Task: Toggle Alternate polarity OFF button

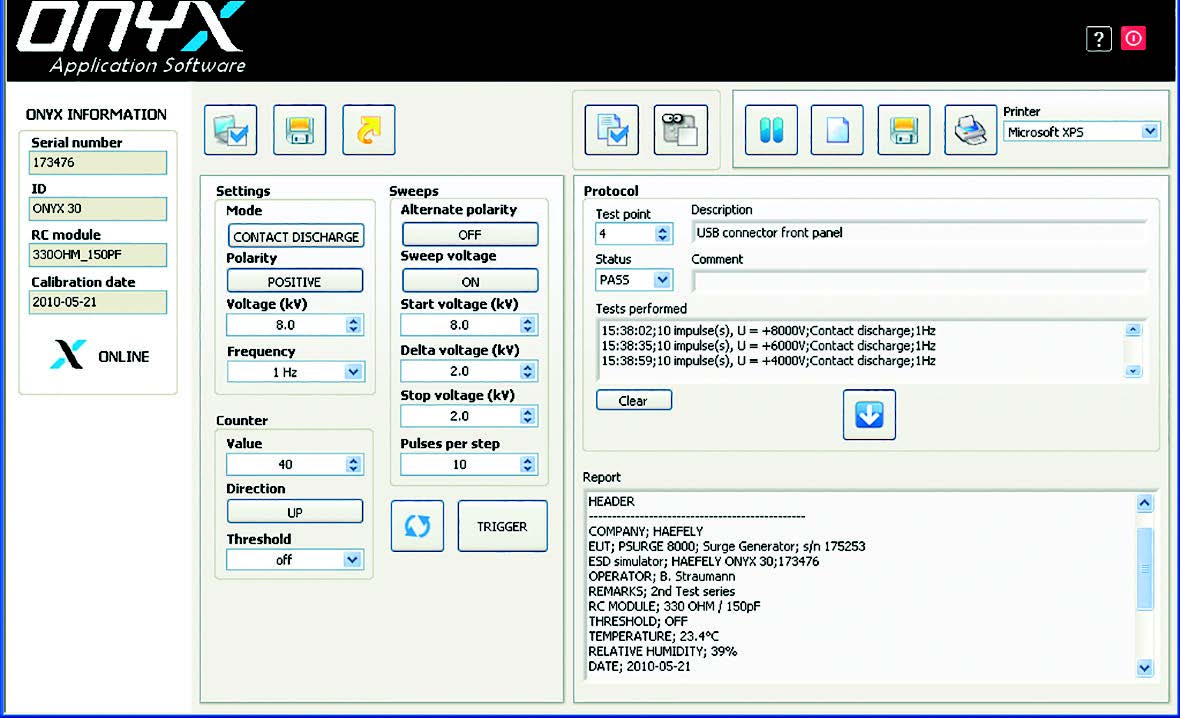Action: coord(470,235)
